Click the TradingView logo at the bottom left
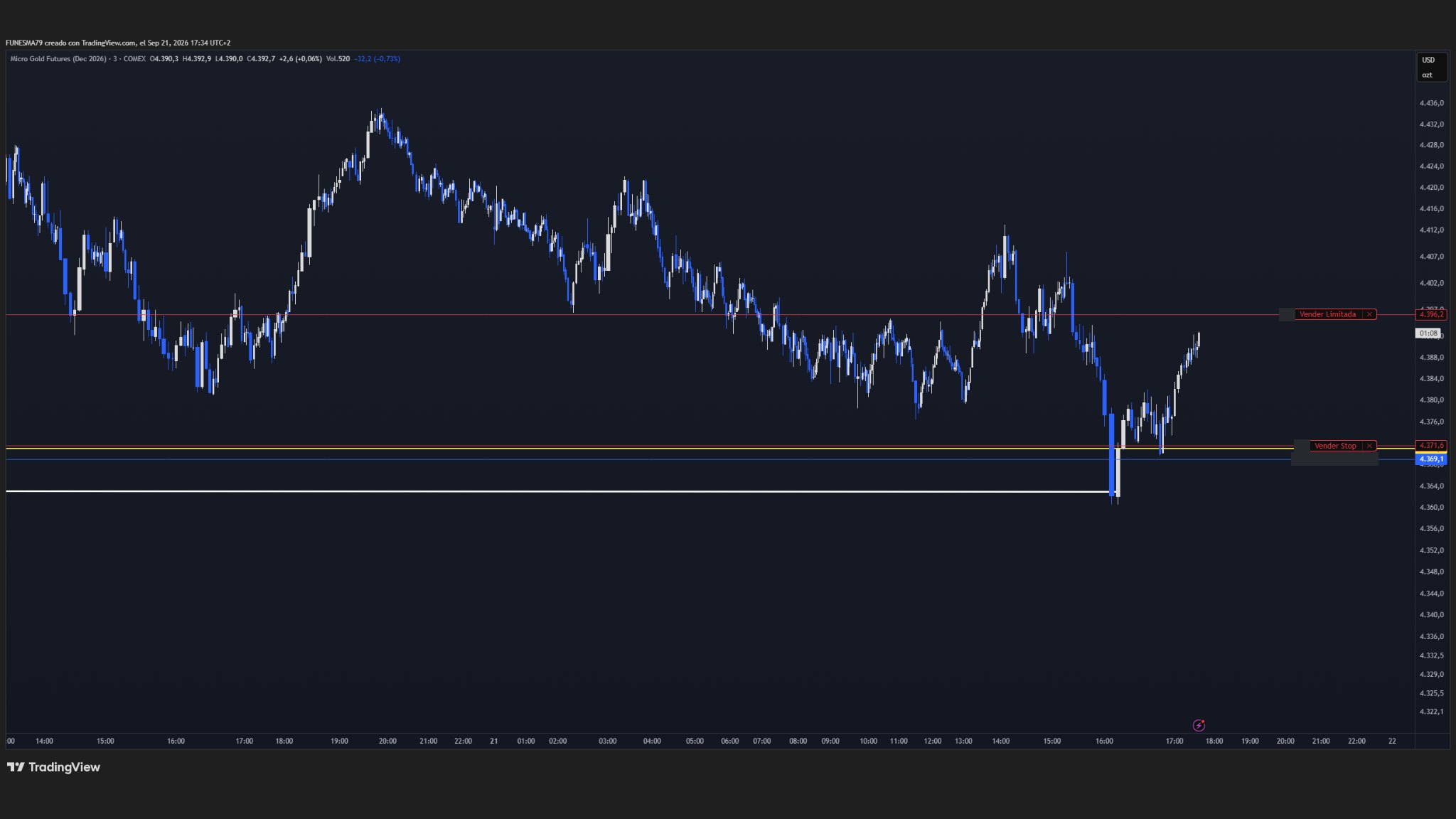The image size is (1456, 819). click(x=53, y=767)
